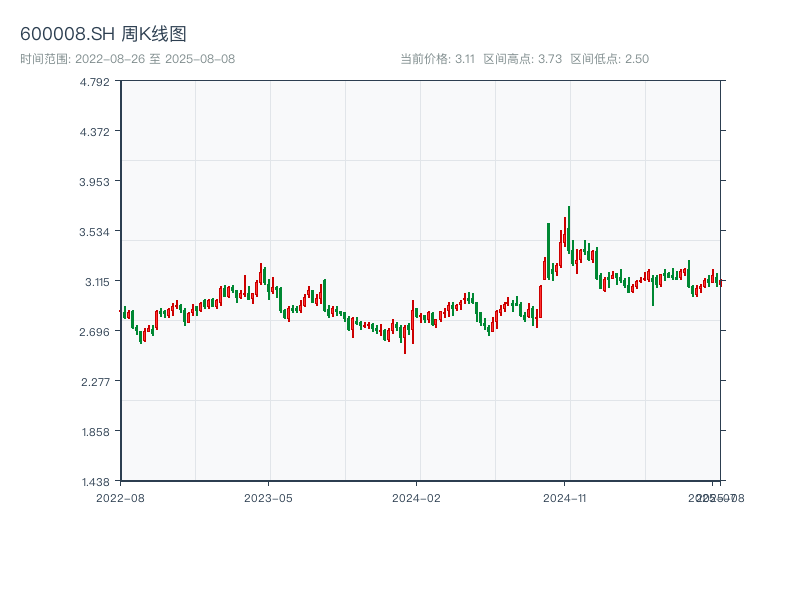Click the last candlestick at the chart's right edge

click(x=720, y=282)
